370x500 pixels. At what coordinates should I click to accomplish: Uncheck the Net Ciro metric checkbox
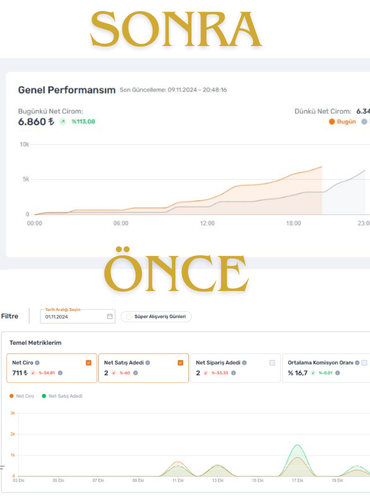click(x=88, y=363)
